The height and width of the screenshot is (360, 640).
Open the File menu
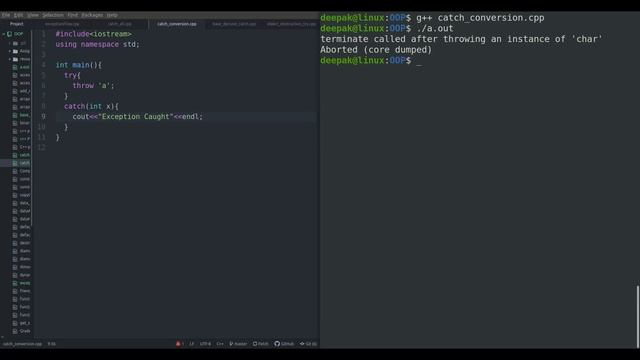click(x=6, y=15)
